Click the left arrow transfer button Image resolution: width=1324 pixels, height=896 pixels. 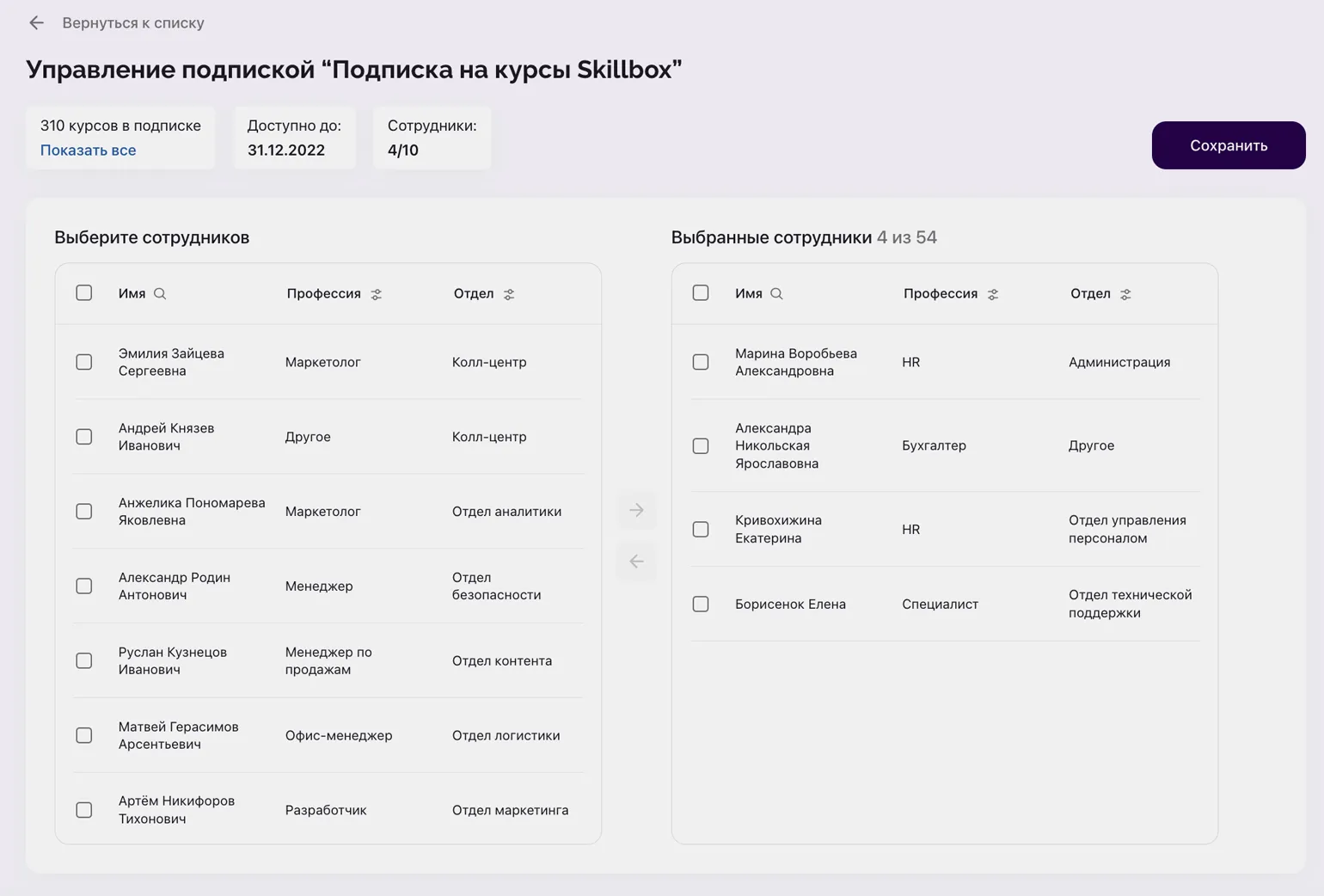[636, 562]
